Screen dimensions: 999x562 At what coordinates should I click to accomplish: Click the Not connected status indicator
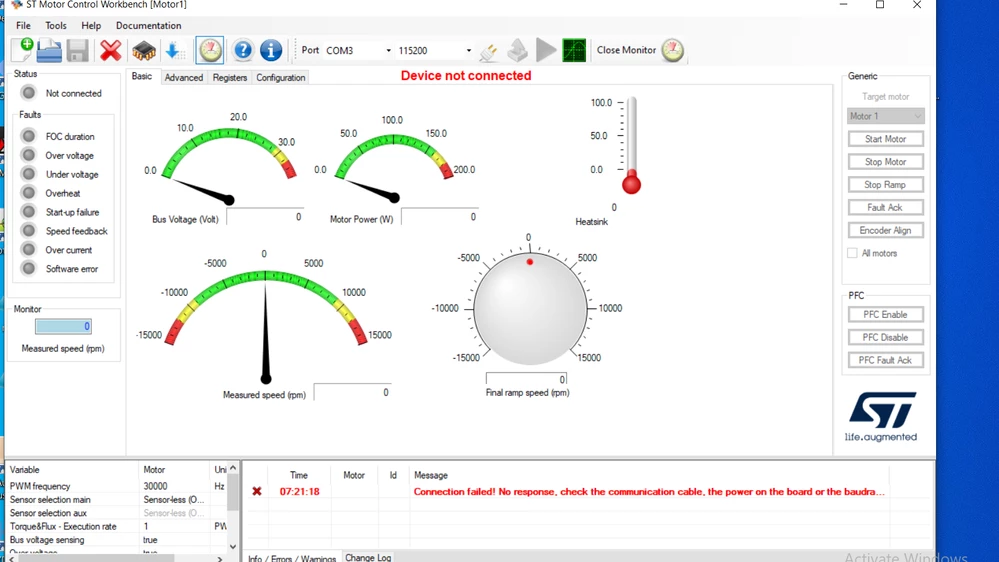pos(29,93)
